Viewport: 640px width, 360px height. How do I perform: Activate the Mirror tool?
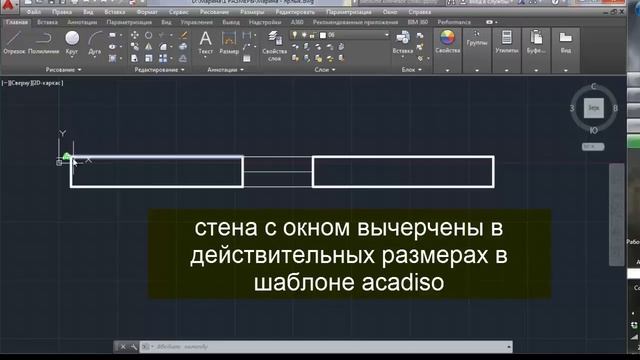(x=149, y=47)
